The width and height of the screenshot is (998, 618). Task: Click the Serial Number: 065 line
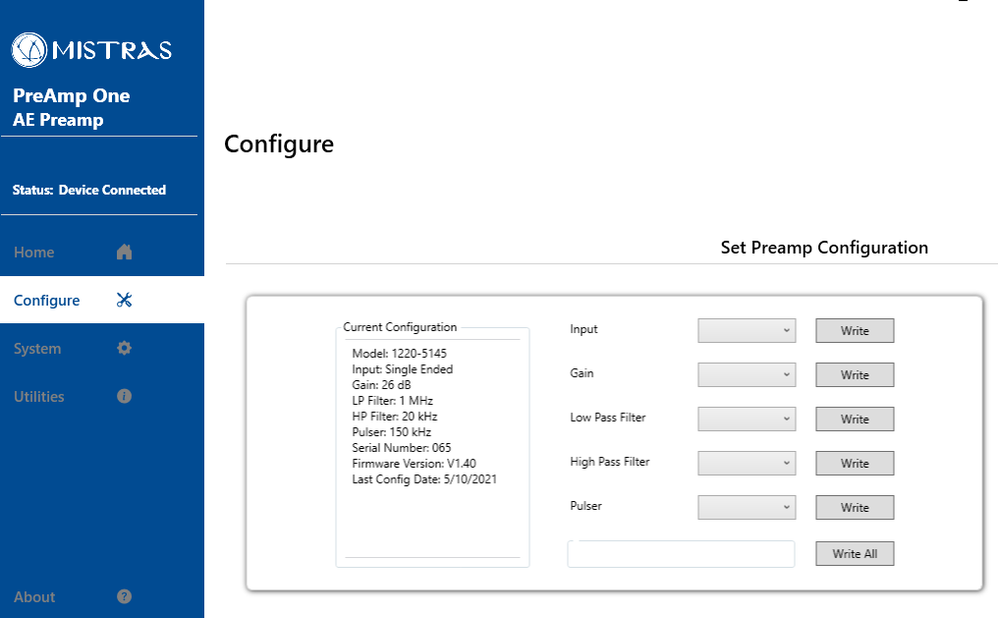click(402, 447)
